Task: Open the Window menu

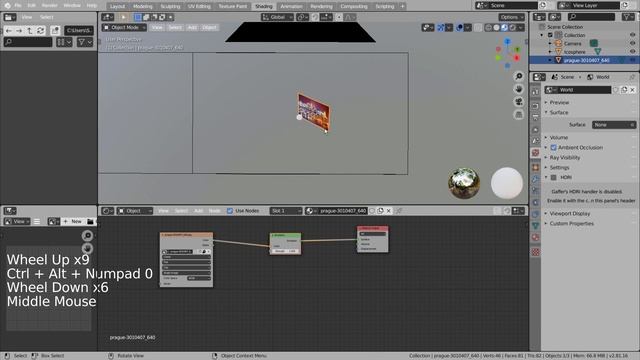Action: (72, 6)
